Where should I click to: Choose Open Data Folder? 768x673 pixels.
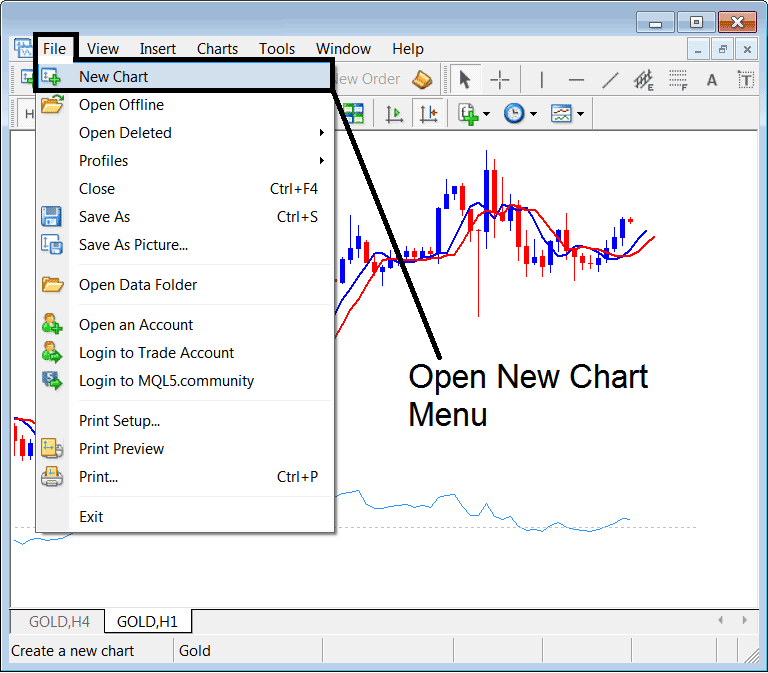185,285
